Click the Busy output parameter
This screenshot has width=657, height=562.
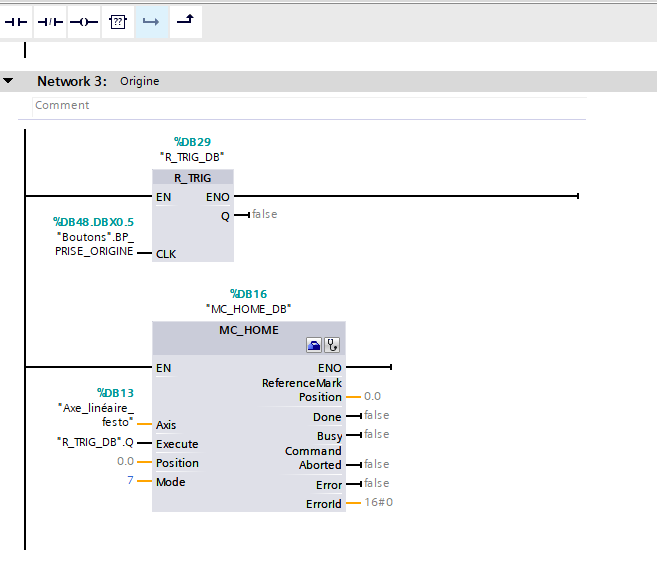[329, 436]
